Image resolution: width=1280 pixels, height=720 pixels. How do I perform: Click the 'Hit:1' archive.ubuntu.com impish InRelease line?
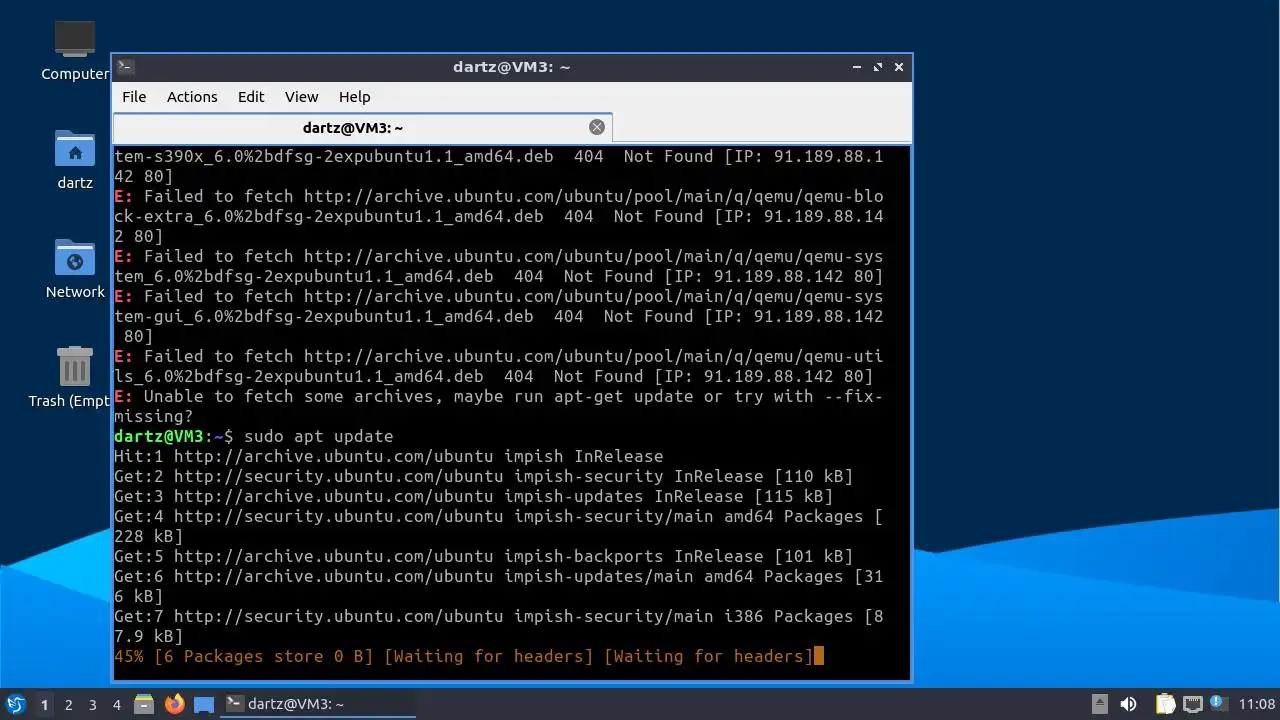click(389, 456)
